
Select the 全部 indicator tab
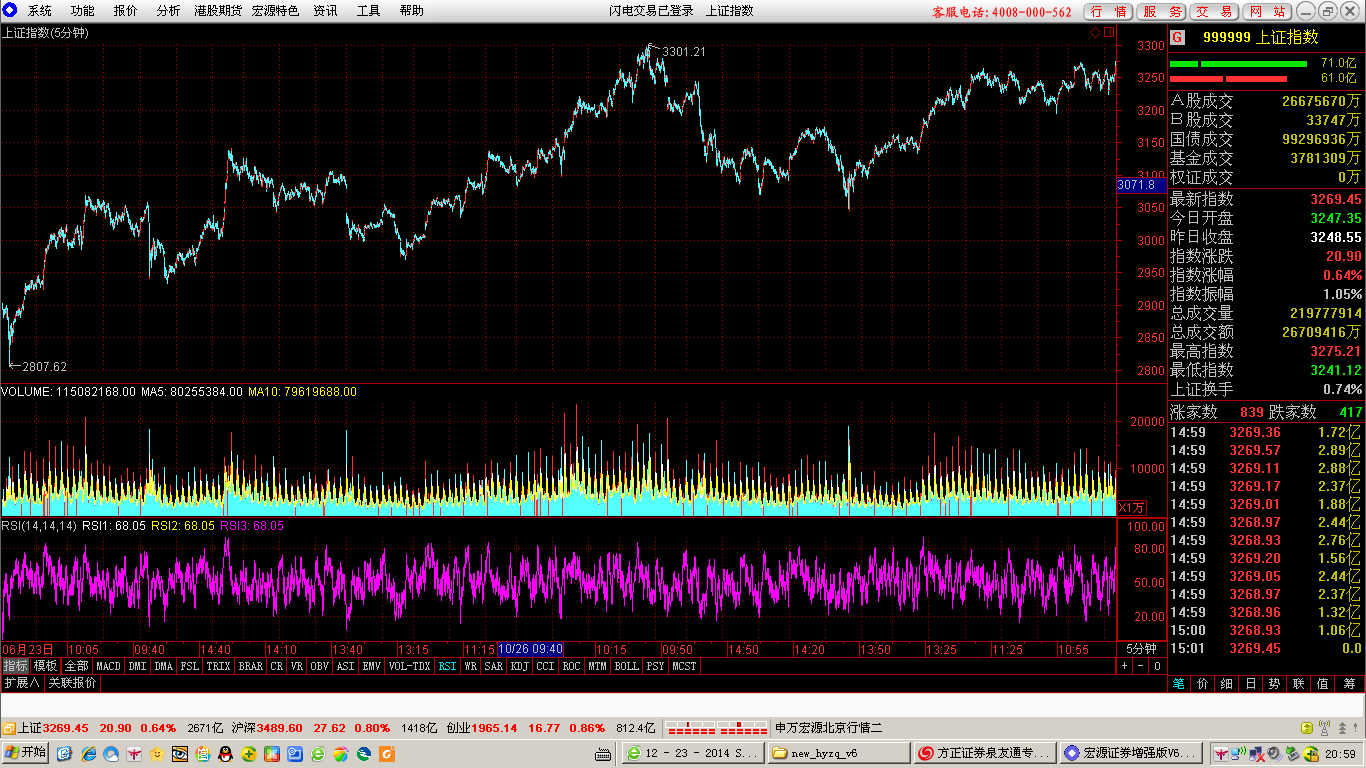[77, 666]
